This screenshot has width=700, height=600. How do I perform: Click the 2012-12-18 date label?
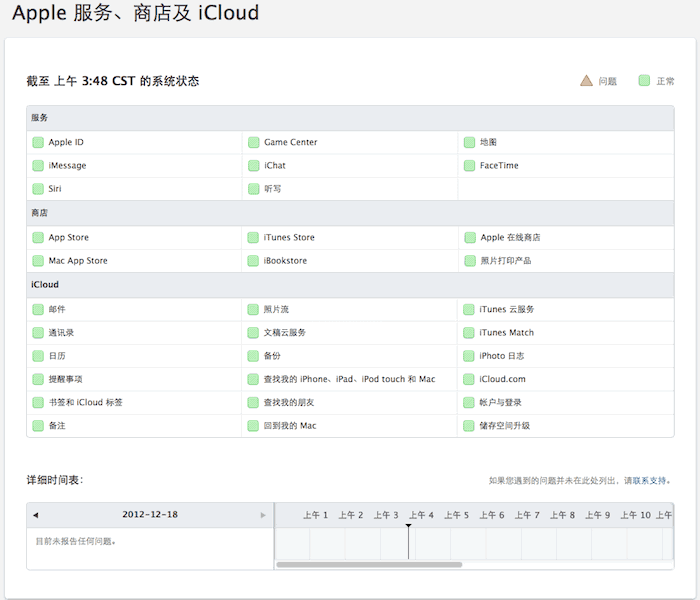pyautogui.click(x=150, y=515)
